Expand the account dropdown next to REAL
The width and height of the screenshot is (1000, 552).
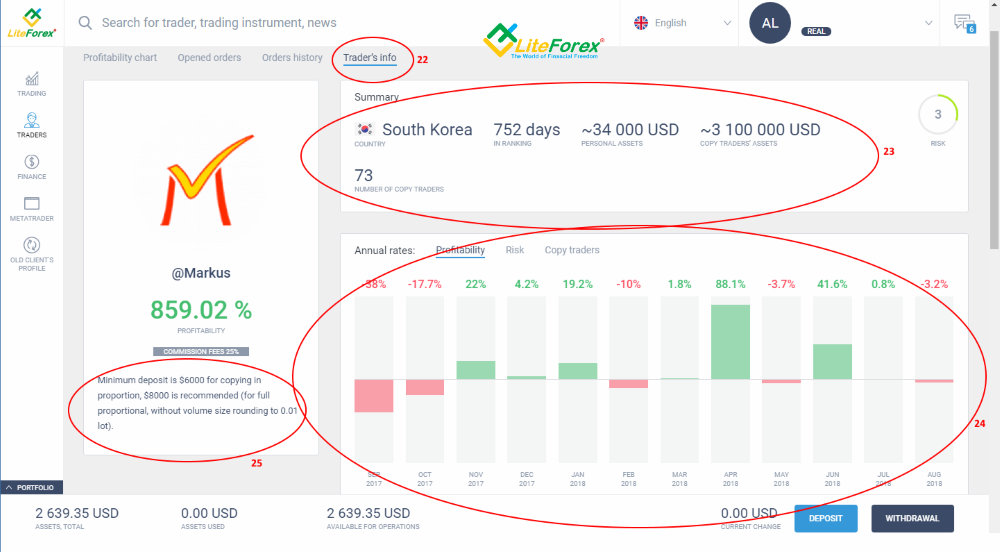point(928,23)
